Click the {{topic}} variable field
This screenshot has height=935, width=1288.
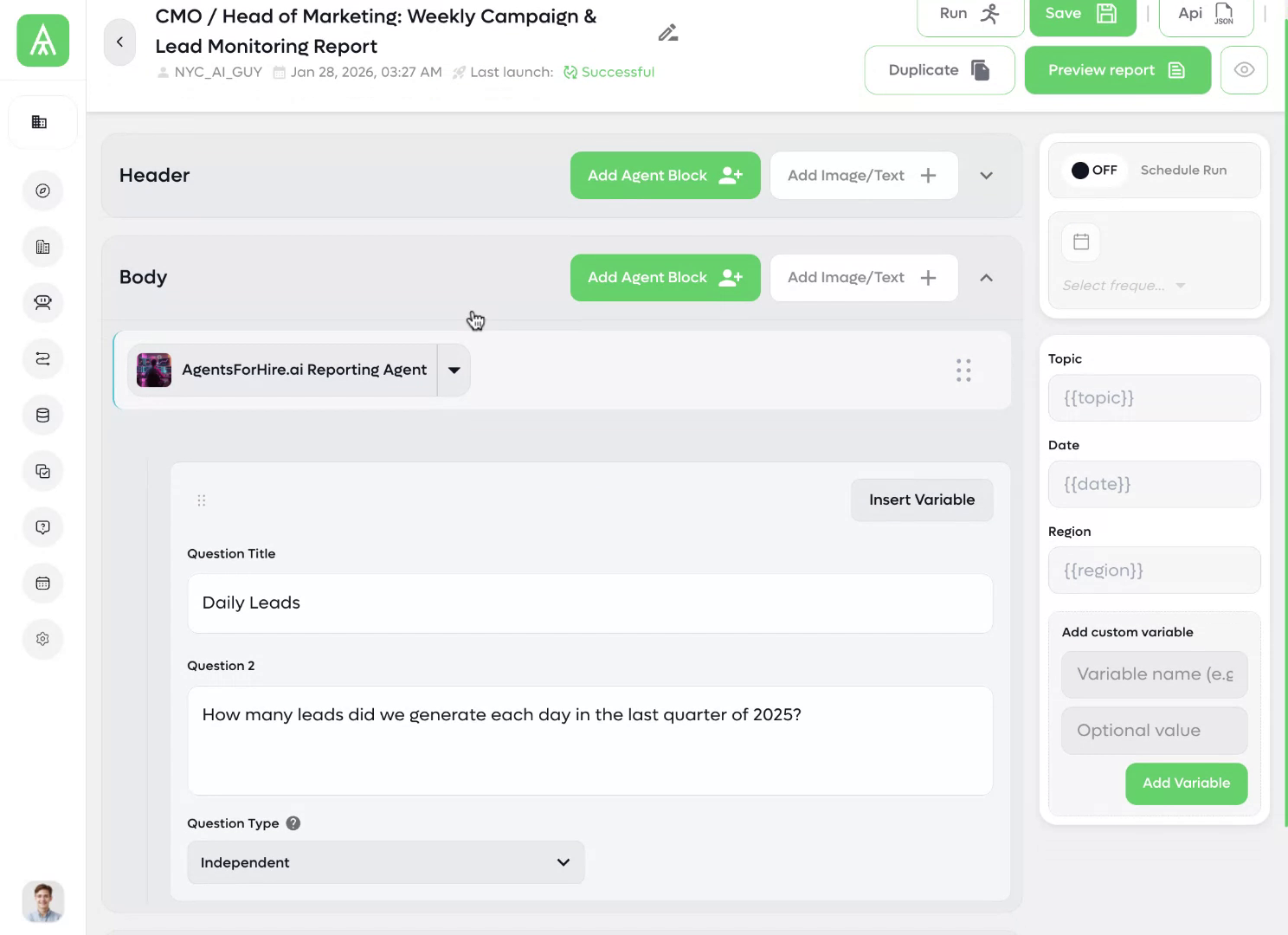(x=1154, y=398)
